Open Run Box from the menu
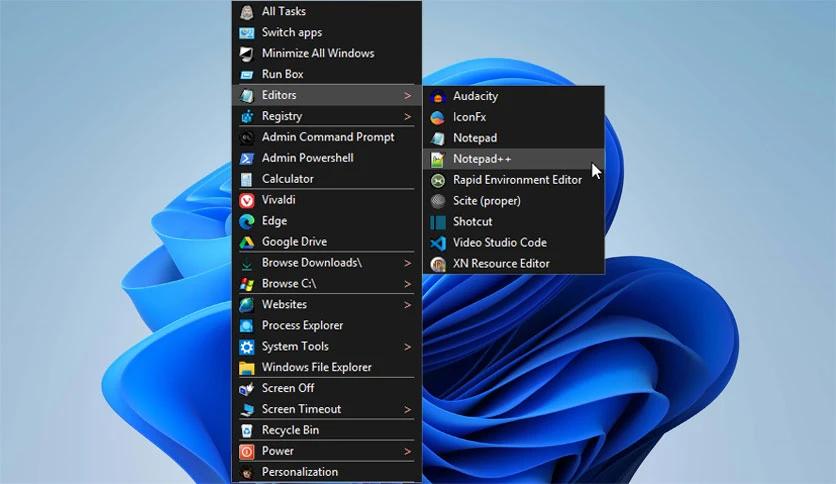 pos(327,74)
